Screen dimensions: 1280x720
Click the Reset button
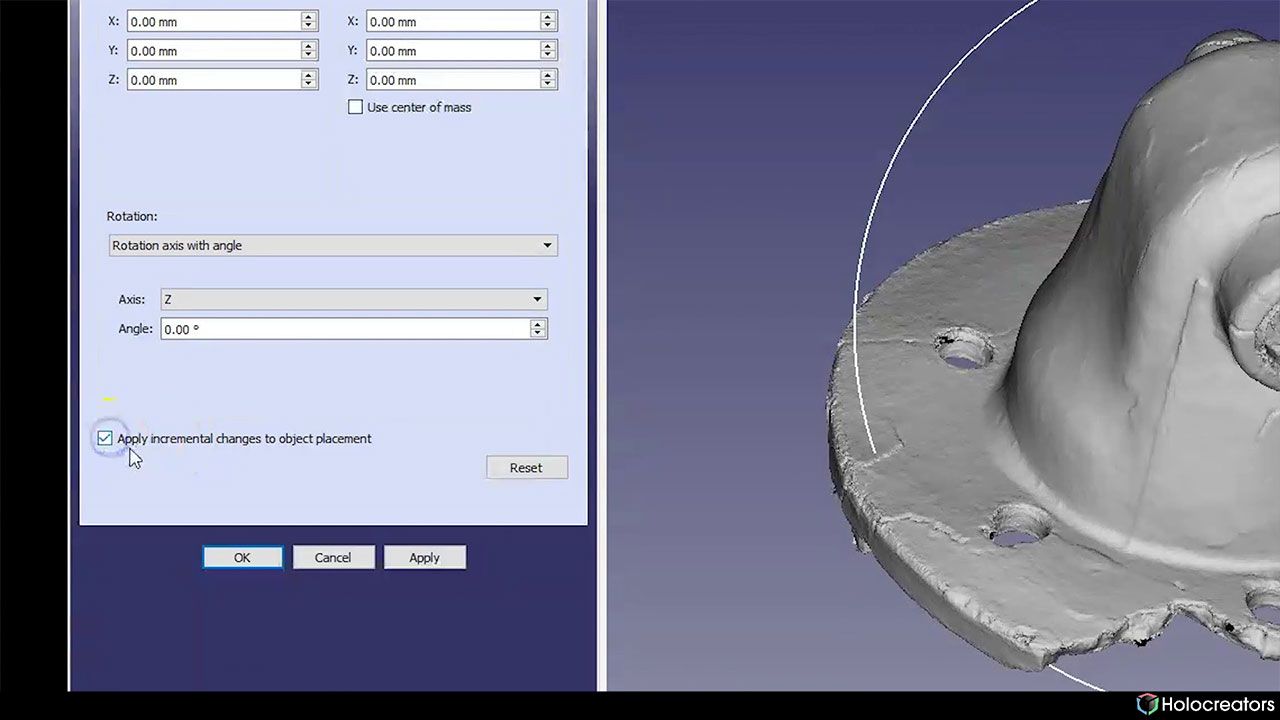click(526, 467)
